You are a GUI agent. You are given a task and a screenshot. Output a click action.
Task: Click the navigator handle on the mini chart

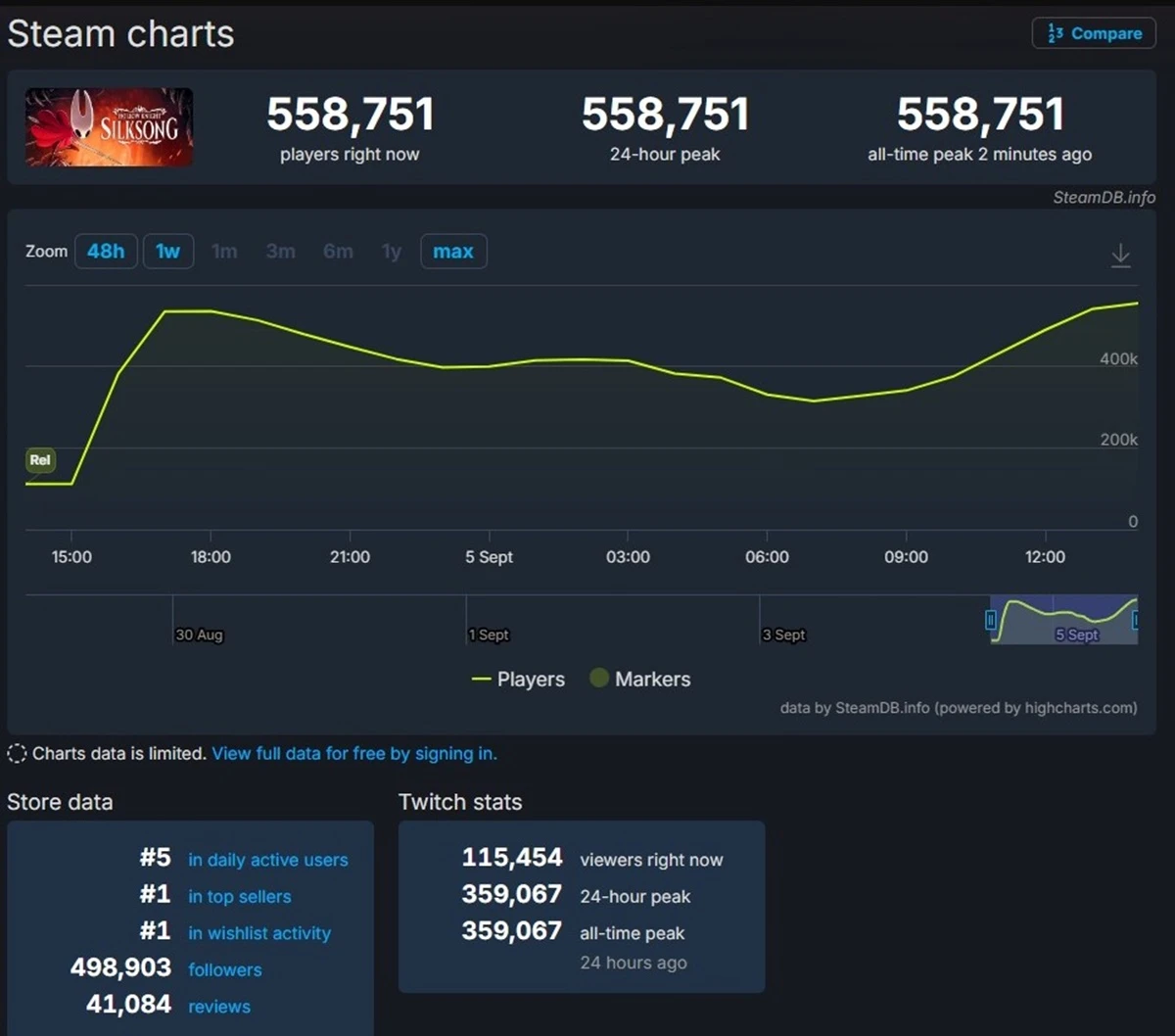[x=991, y=618]
